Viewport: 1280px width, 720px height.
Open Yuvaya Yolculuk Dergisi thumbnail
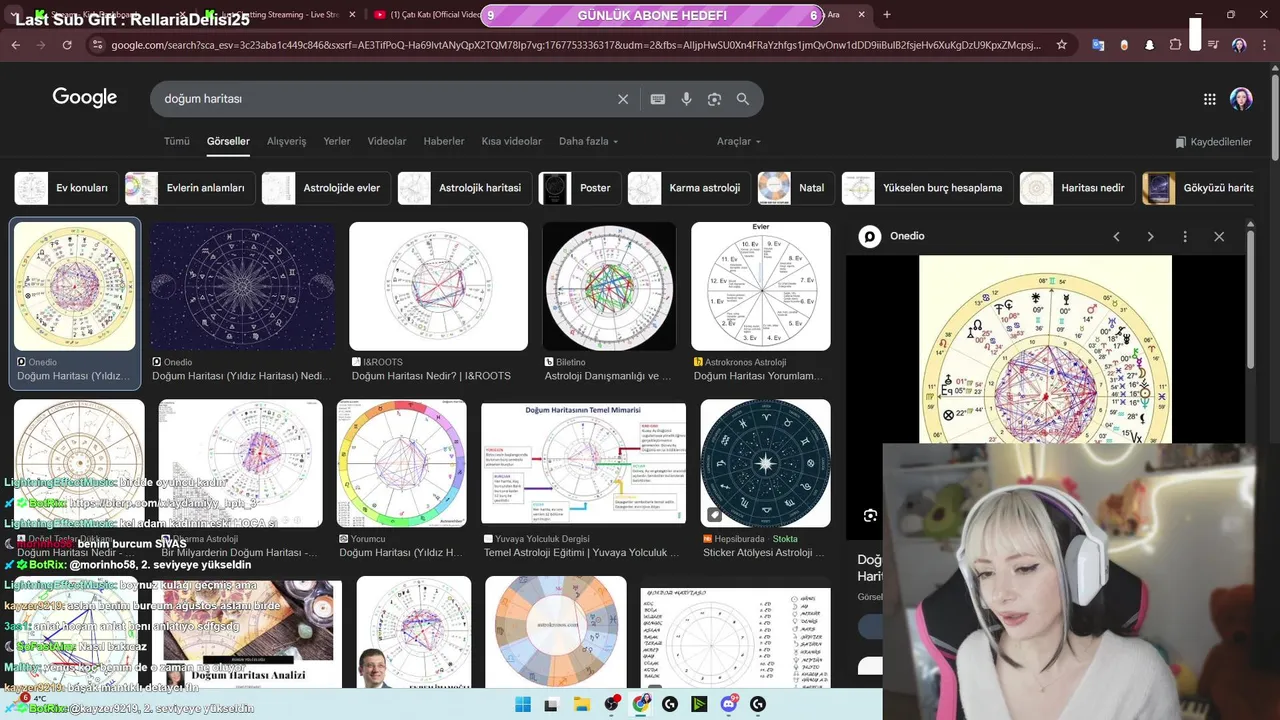[583, 463]
